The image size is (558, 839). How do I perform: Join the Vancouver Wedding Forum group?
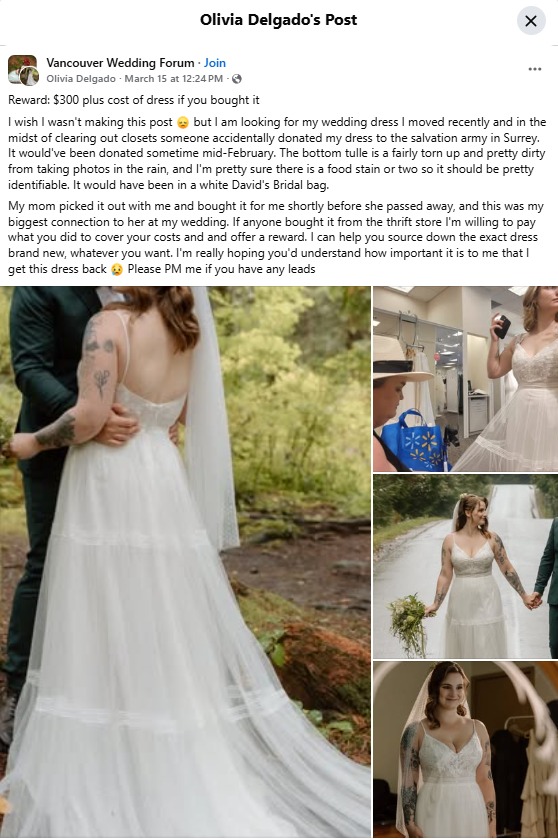pyautogui.click(x=215, y=63)
